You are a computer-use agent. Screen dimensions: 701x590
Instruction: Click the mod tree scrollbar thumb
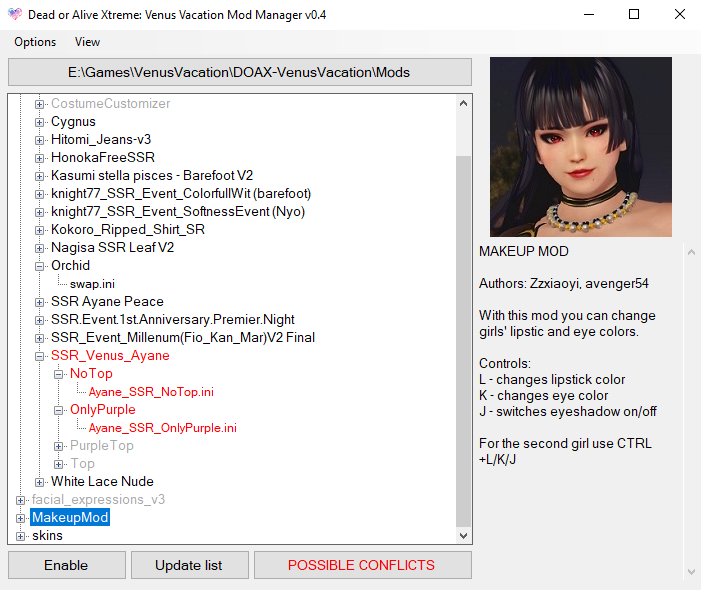coord(464,341)
